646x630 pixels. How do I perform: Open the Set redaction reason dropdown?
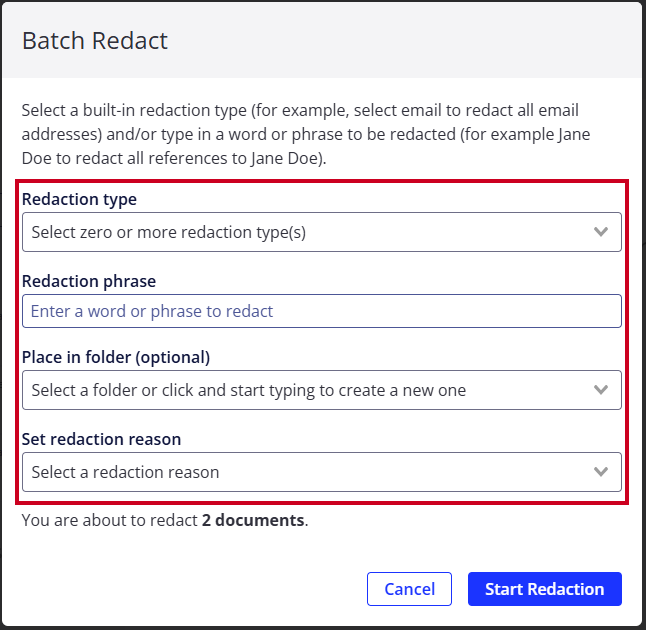322,472
